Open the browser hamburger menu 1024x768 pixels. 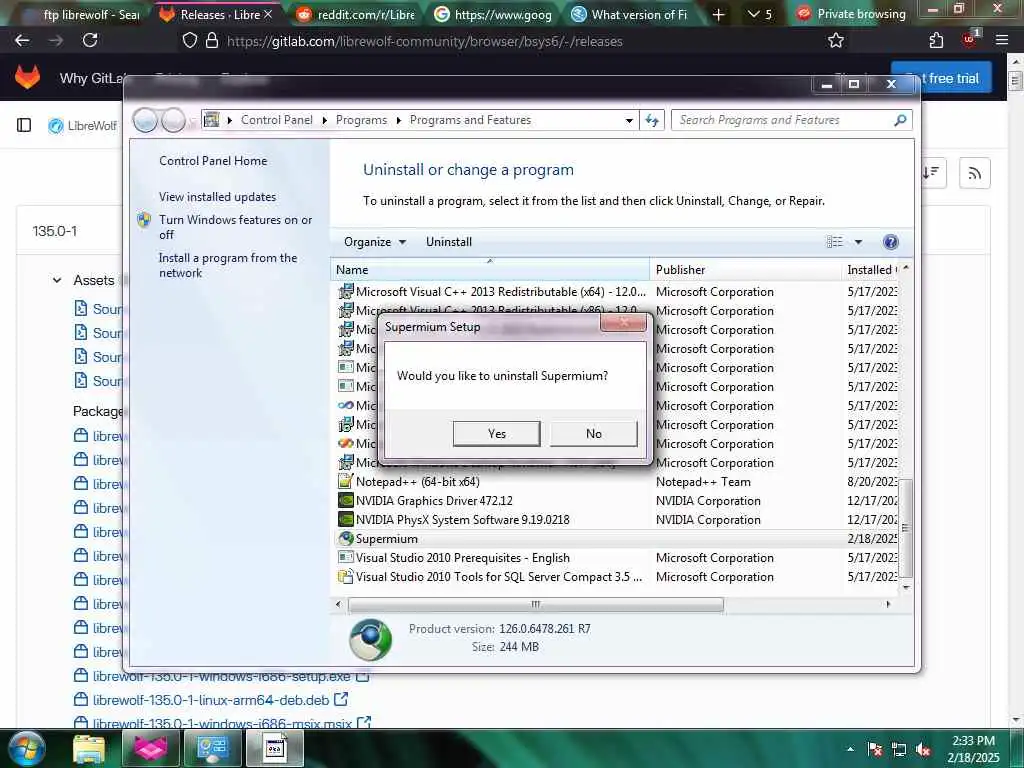coord(1002,40)
